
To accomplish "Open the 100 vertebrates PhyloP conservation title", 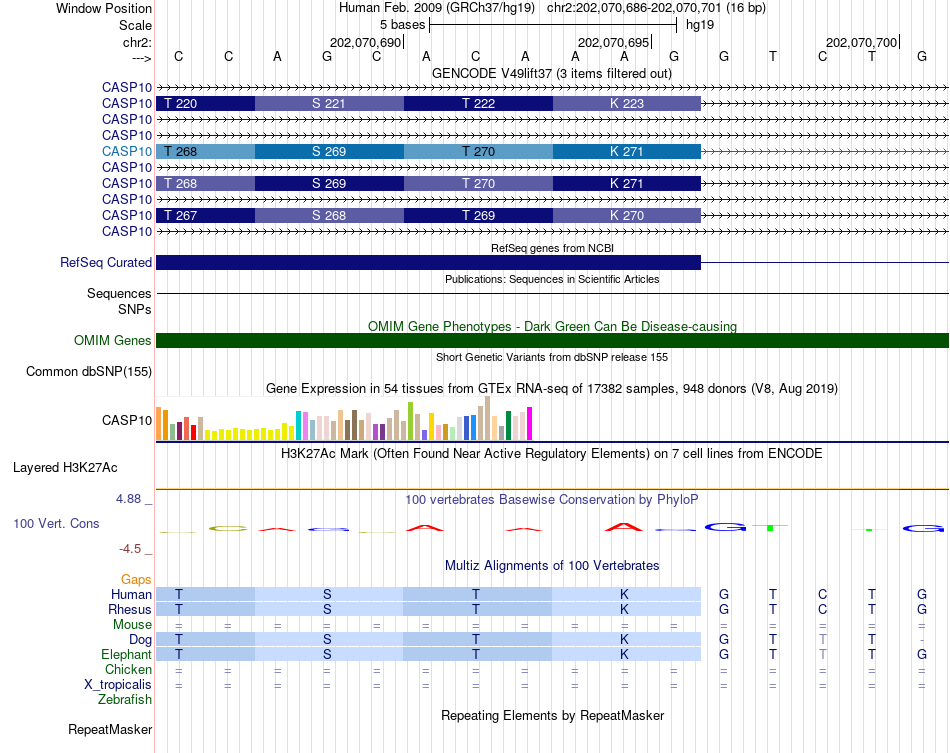I will (x=552, y=500).
